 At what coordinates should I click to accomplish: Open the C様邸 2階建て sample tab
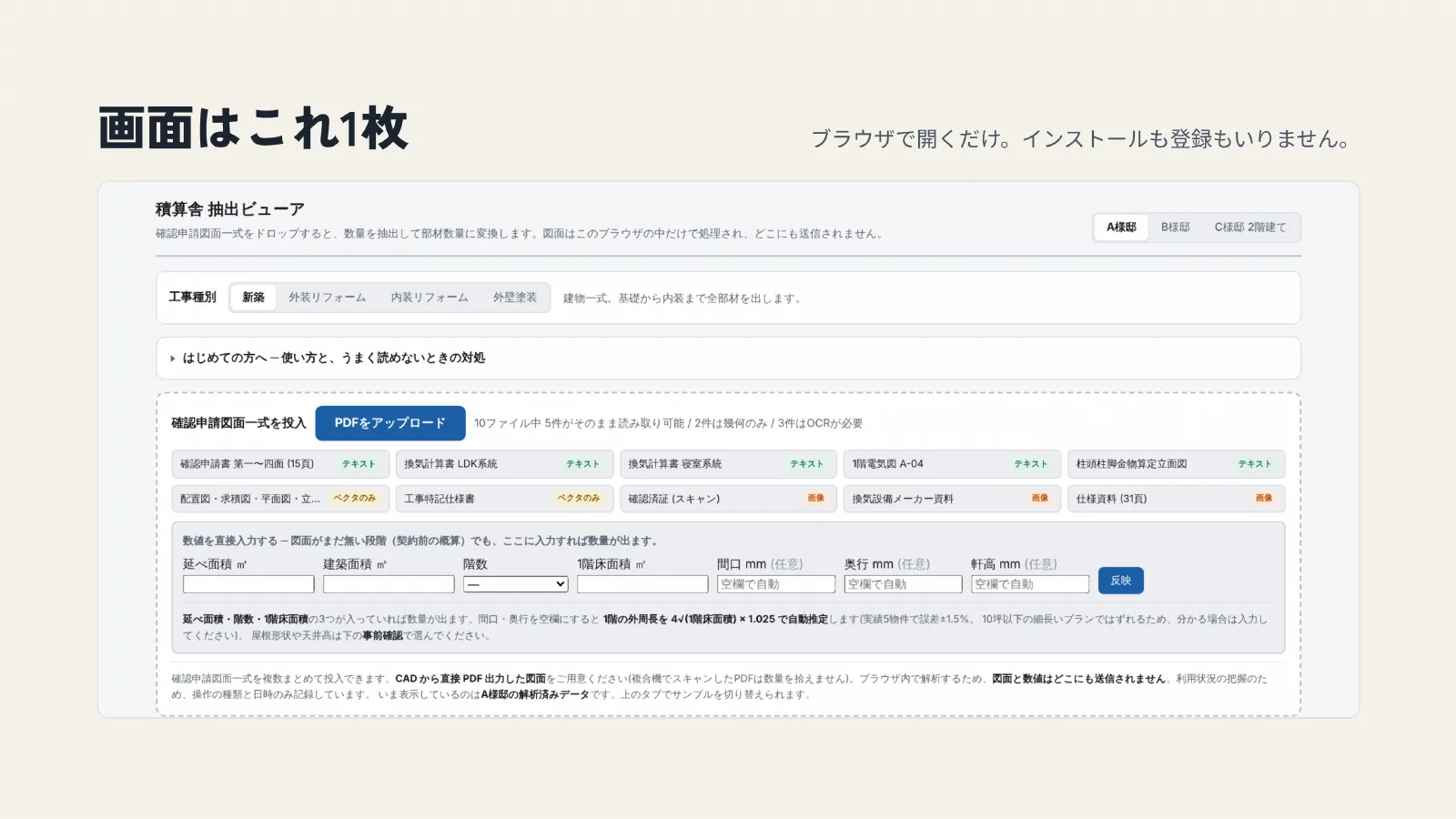pos(1250,227)
